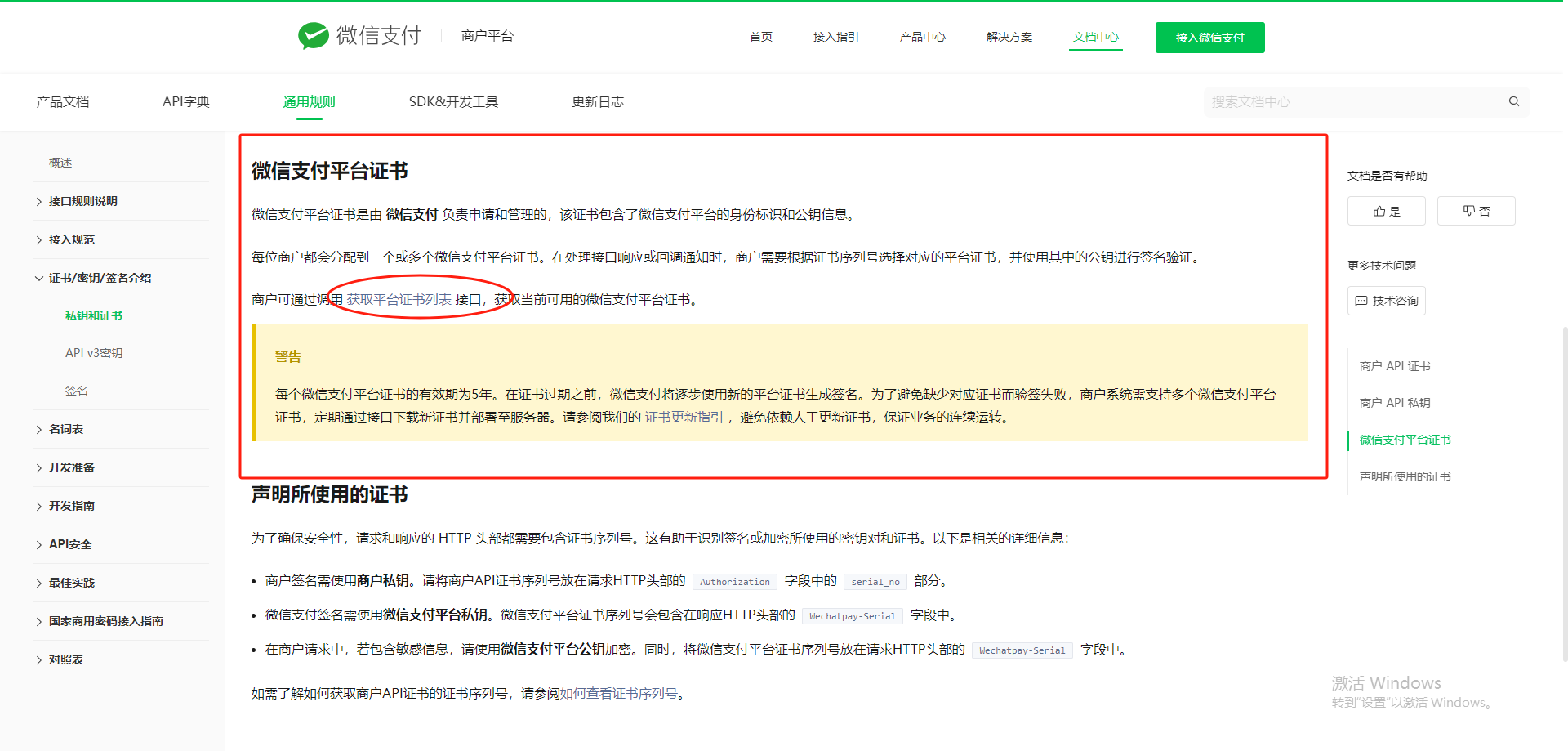This screenshot has width=1568, height=751.
Task: Go to 首页 in top navigation
Action: coord(761,37)
